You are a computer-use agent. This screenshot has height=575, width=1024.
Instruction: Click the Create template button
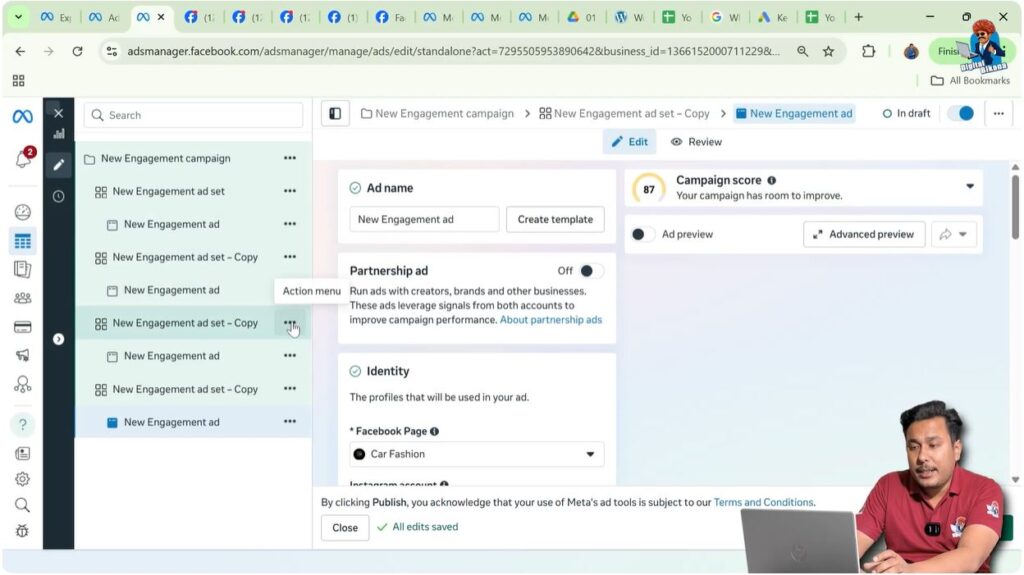(555, 220)
